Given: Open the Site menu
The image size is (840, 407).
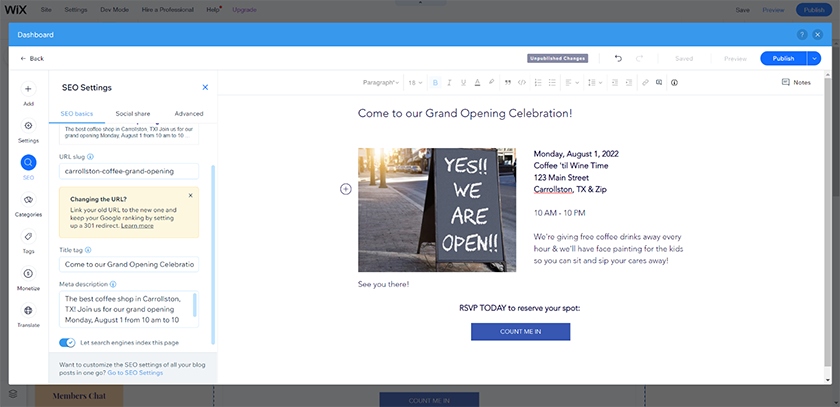Looking at the screenshot, I should (46, 10).
